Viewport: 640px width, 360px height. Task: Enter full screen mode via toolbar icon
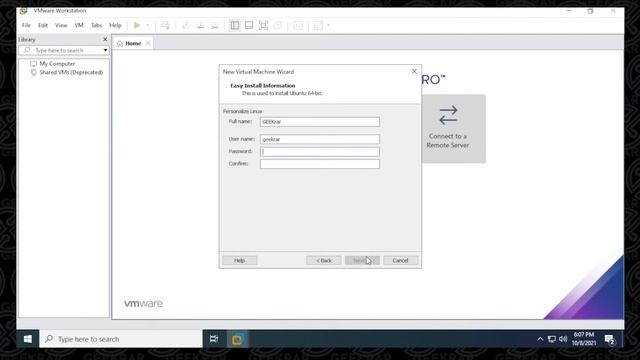click(x=263, y=25)
